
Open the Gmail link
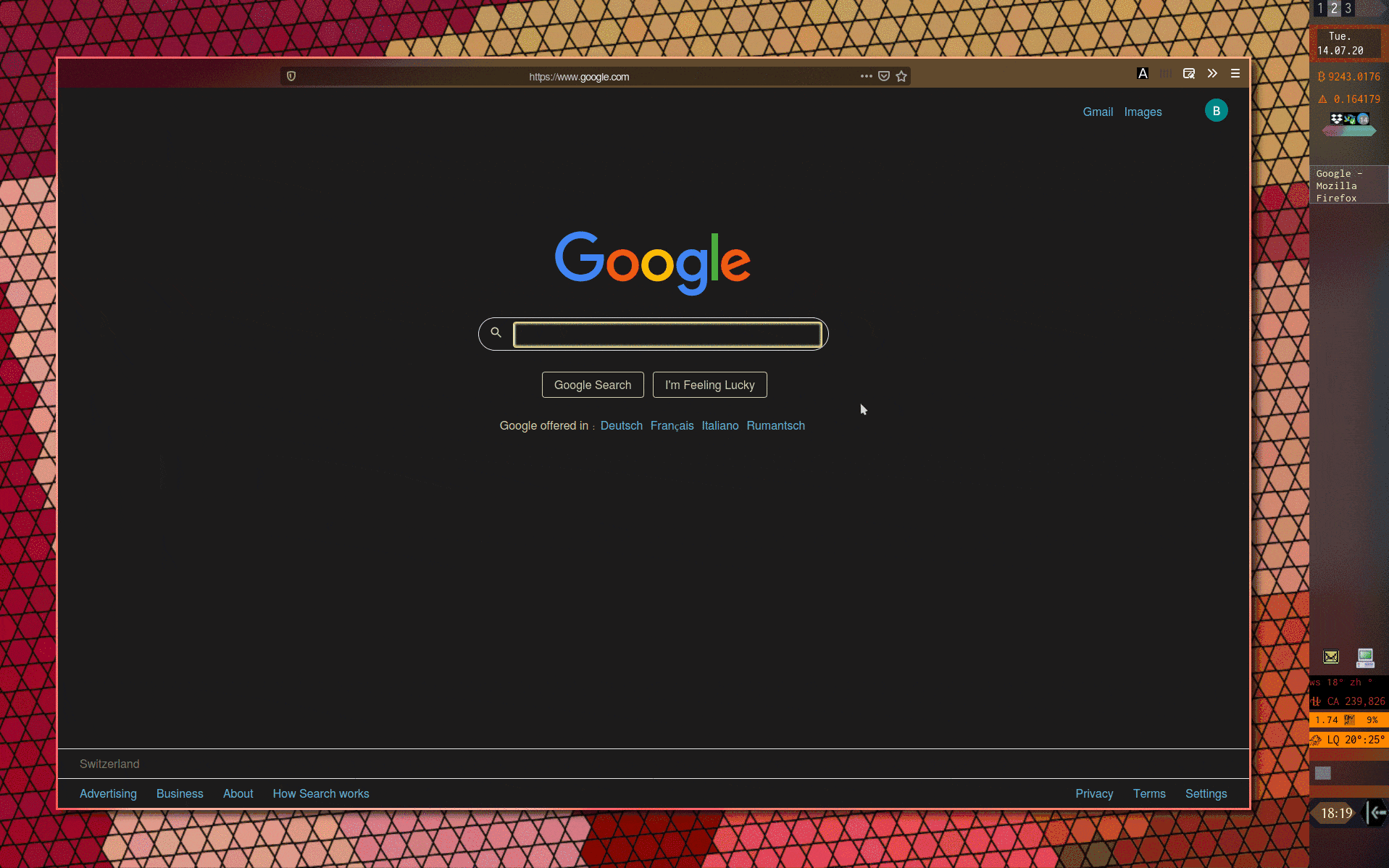[1098, 112]
